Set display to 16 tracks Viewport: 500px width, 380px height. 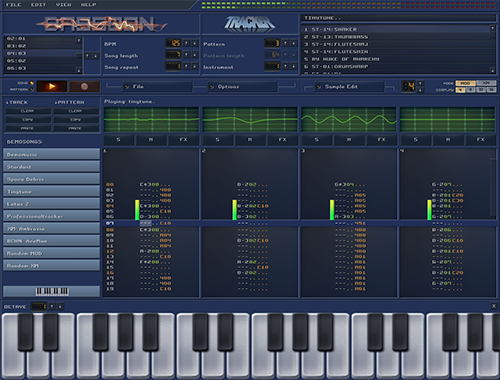[491, 90]
